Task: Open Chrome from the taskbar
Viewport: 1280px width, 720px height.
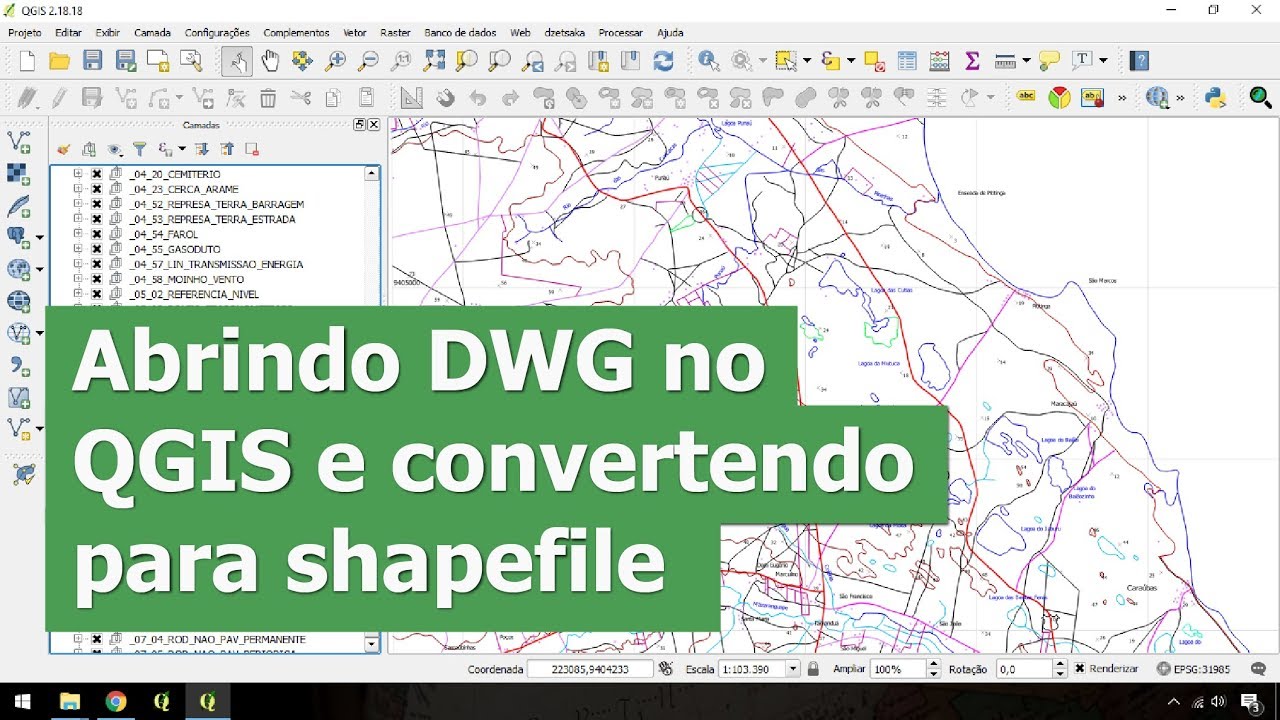Action: click(x=116, y=702)
